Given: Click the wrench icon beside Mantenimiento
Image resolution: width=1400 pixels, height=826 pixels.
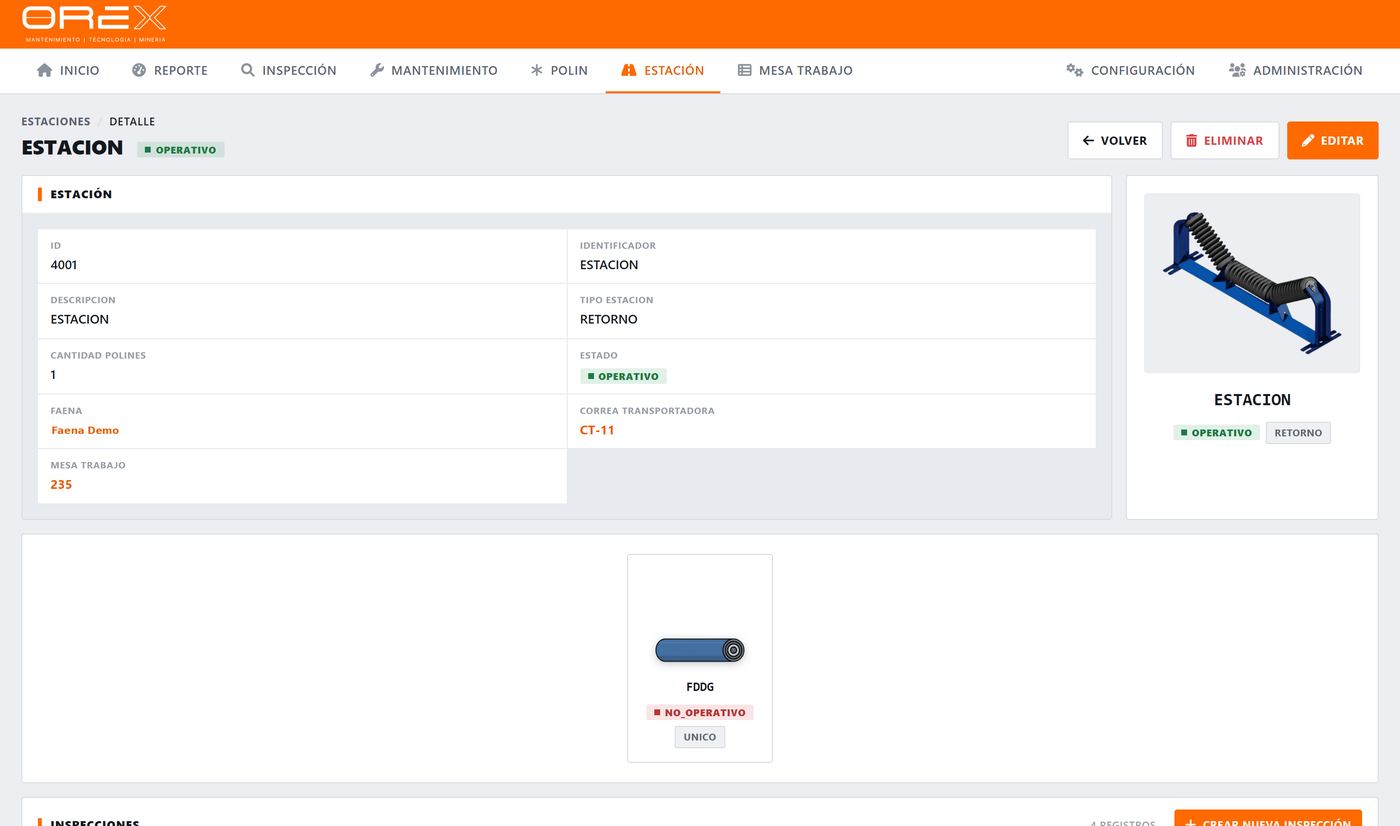Looking at the screenshot, I should (x=377, y=70).
